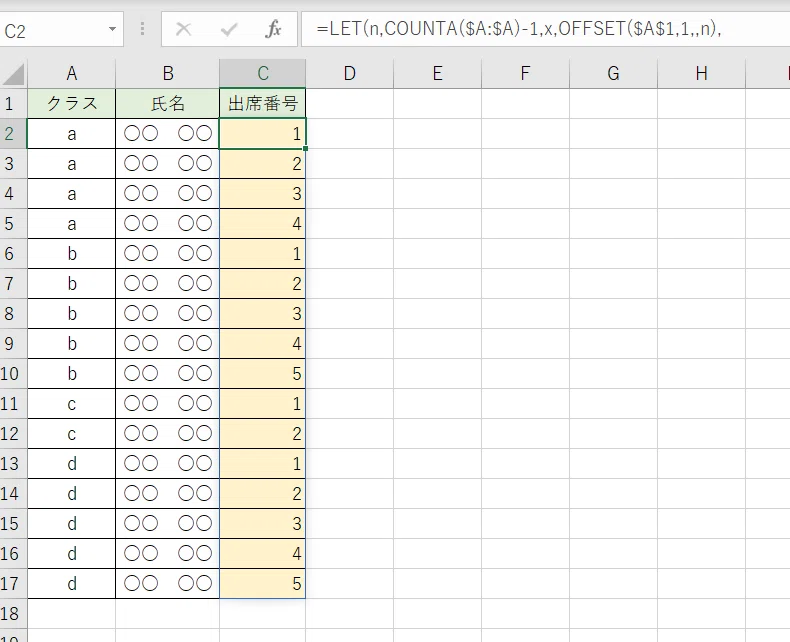This screenshot has height=642, width=790.
Task: Click name cell B9
Action: 168,344
